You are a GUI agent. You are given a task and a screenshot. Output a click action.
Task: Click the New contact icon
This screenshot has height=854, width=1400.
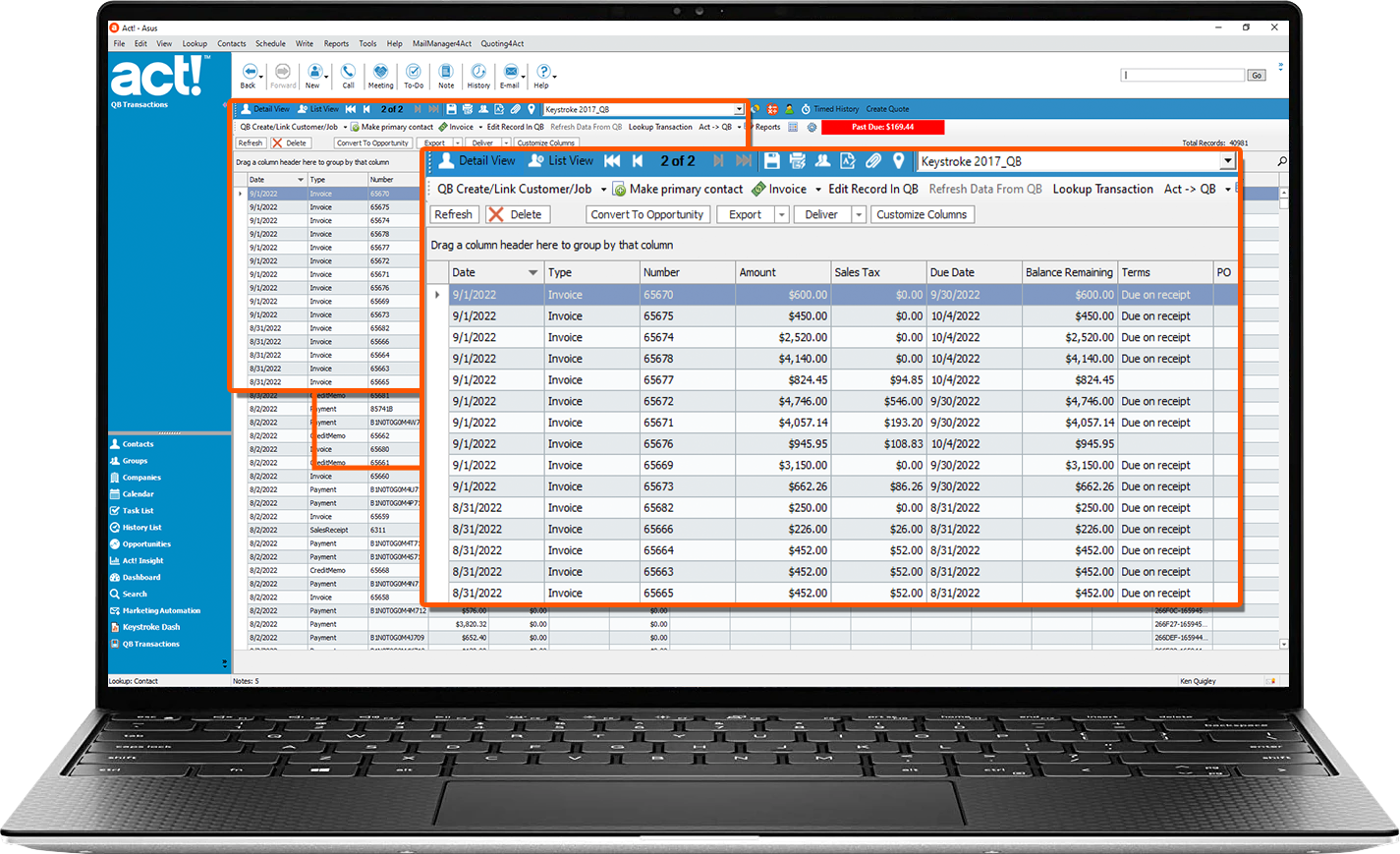click(314, 72)
